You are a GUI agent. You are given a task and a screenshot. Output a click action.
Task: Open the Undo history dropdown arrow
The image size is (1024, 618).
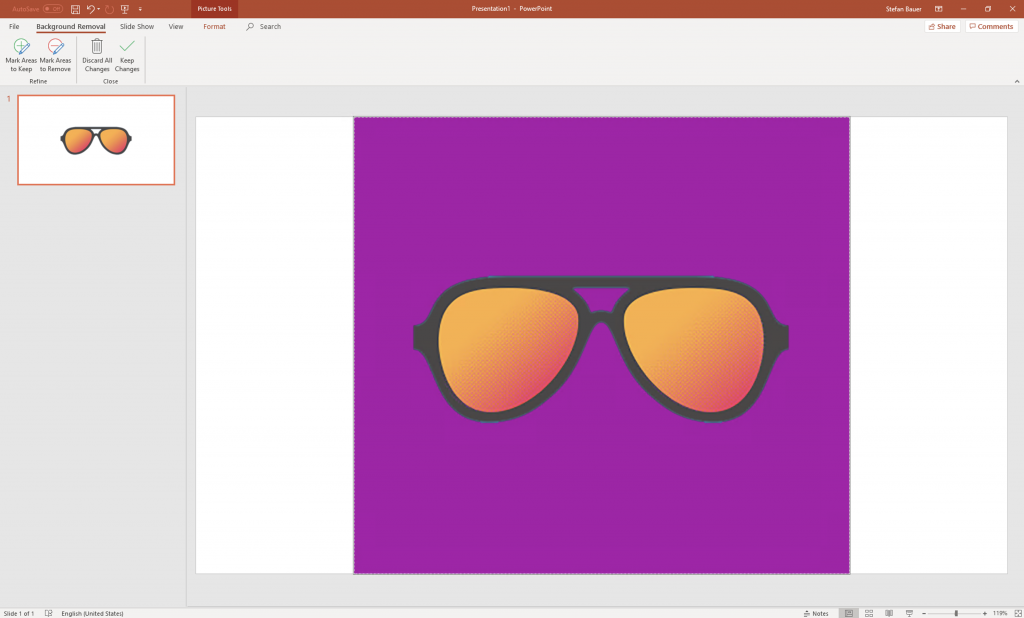coord(99,9)
